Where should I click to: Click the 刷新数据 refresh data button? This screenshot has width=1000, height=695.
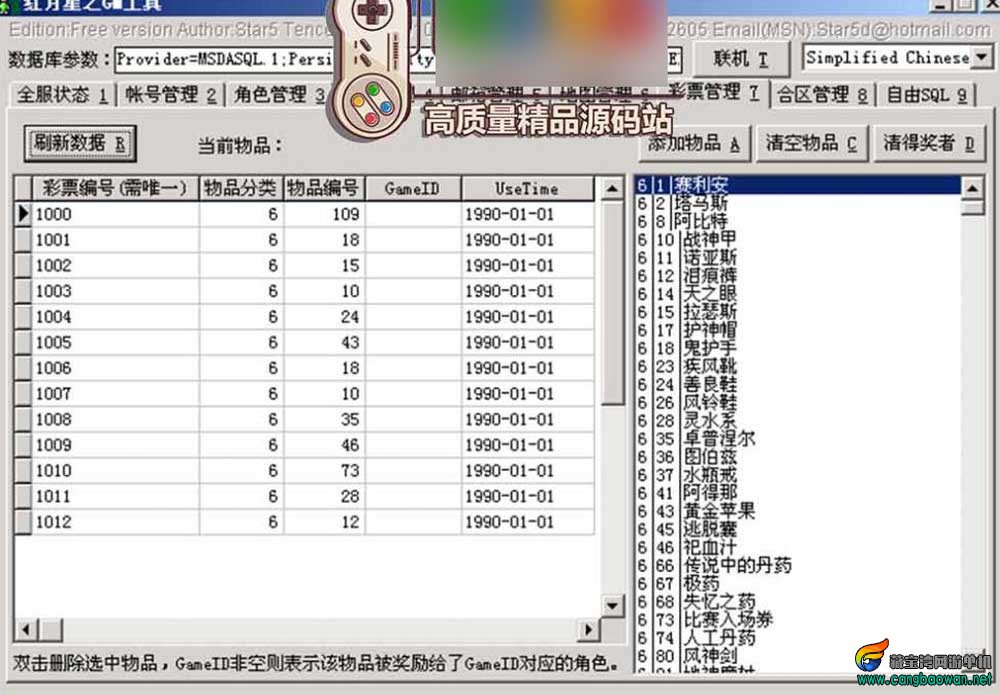(x=80, y=143)
